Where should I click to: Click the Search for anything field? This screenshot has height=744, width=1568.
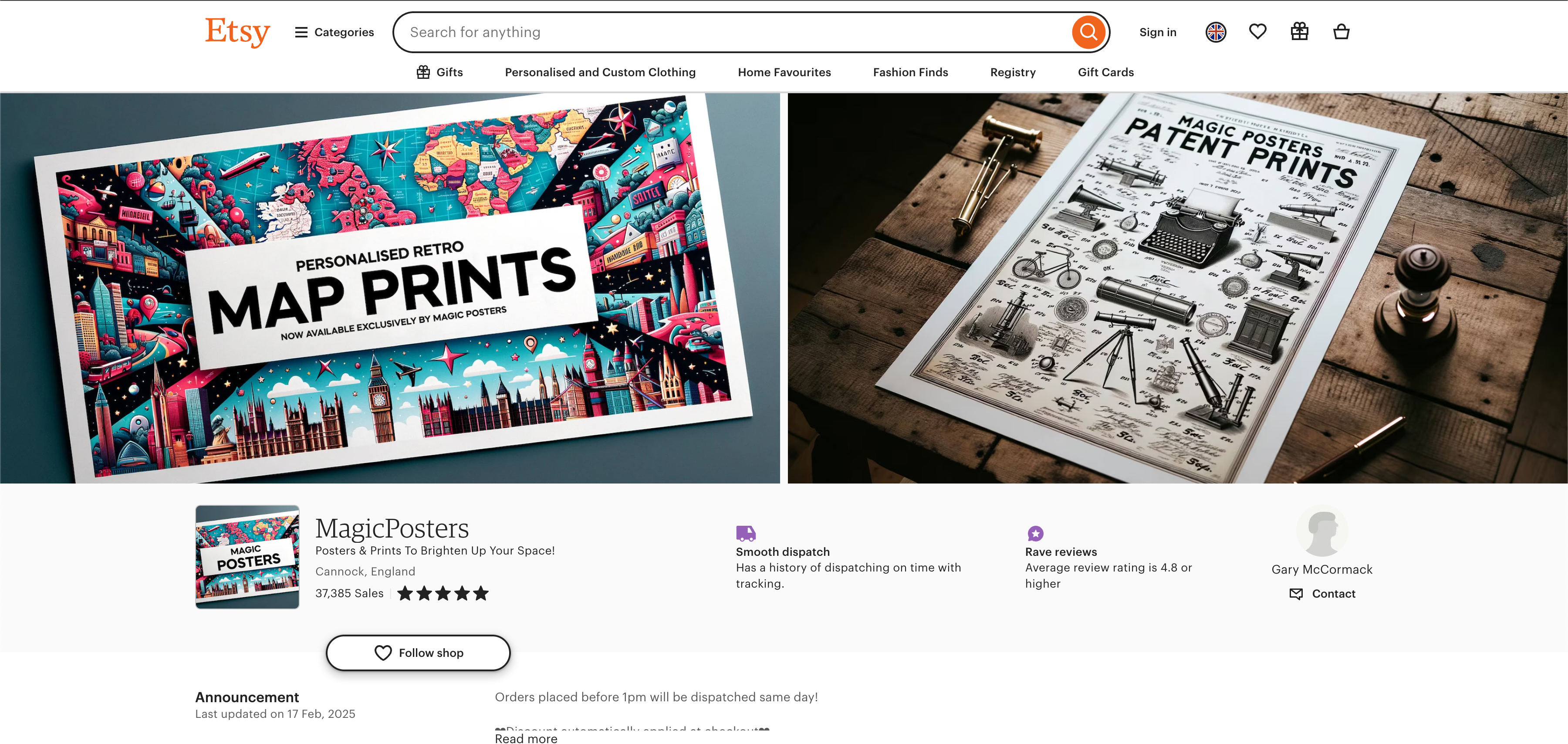[x=730, y=32]
